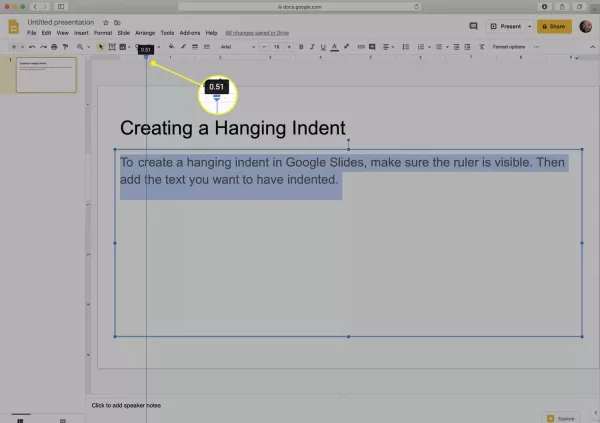Choose the Select arrow cursor tool
Viewport: 600px width, 423px height.
click(101, 47)
